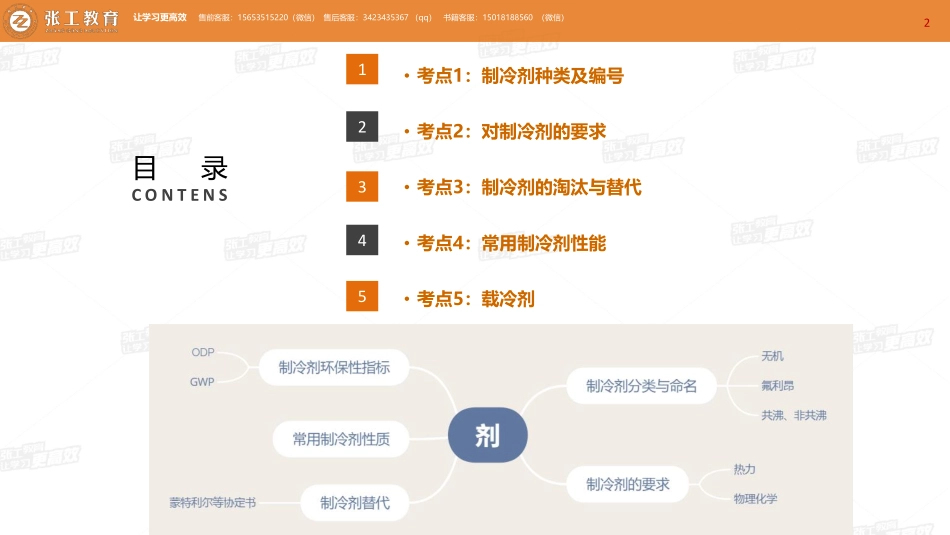Image resolution: width=950 pixels, height=535 pixels.
Task: Click the 热力 leaf label
Action: point(745,470)
